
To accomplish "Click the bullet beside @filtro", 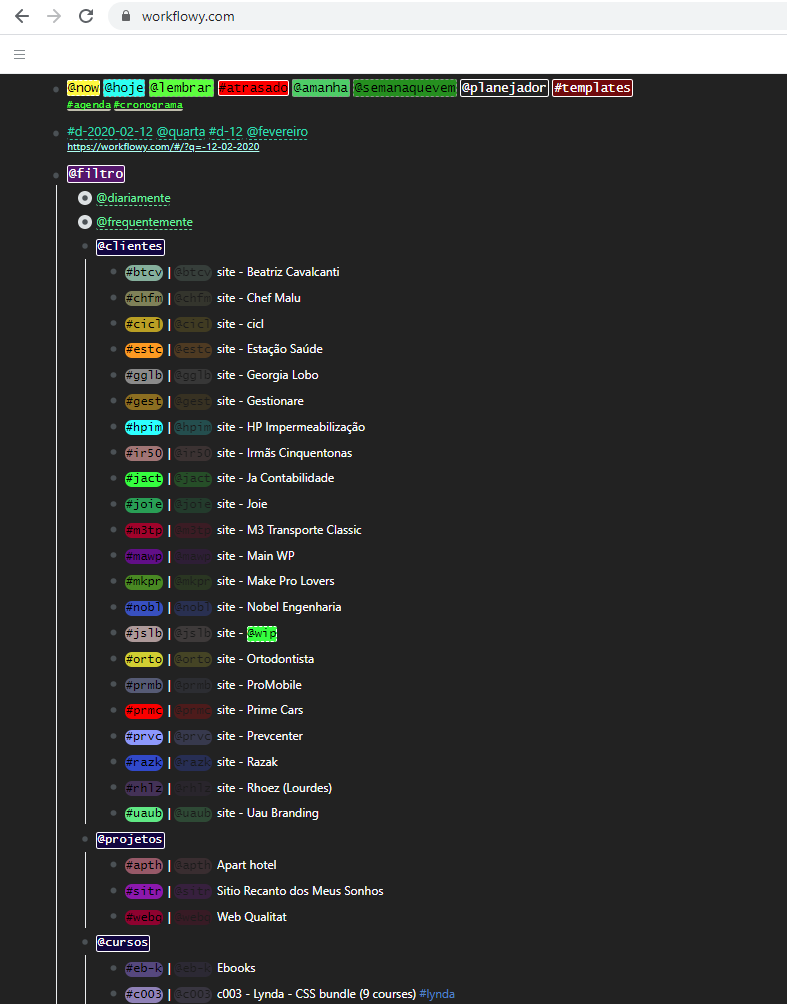I will pos(56,174).
